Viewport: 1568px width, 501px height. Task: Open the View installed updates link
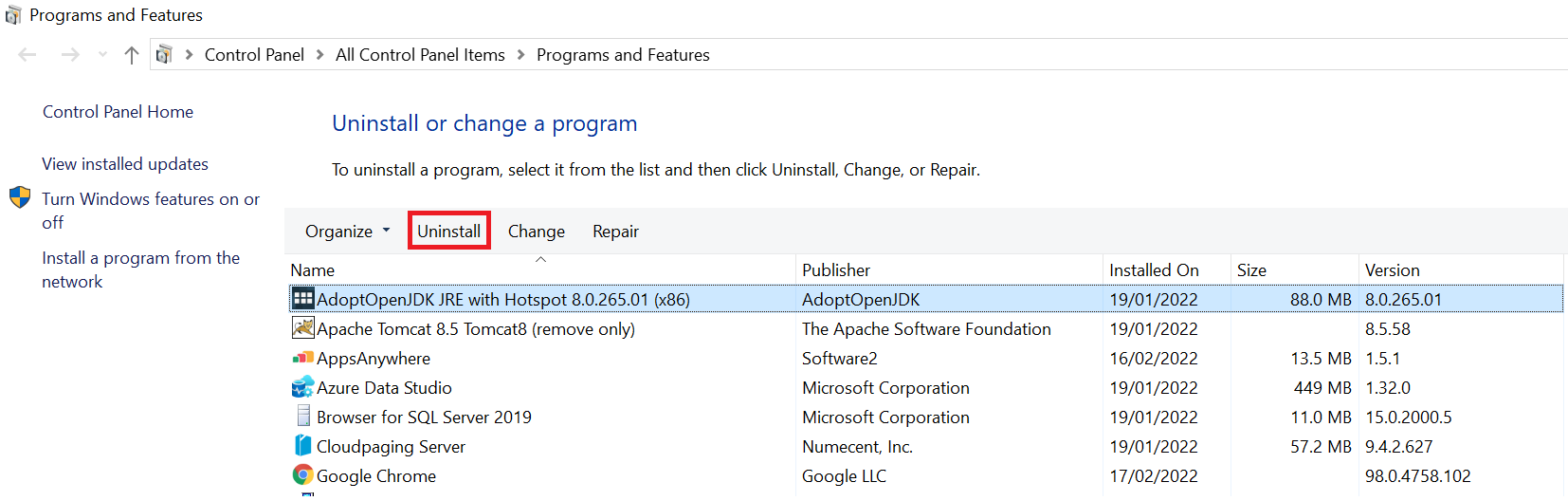point(125,164)
